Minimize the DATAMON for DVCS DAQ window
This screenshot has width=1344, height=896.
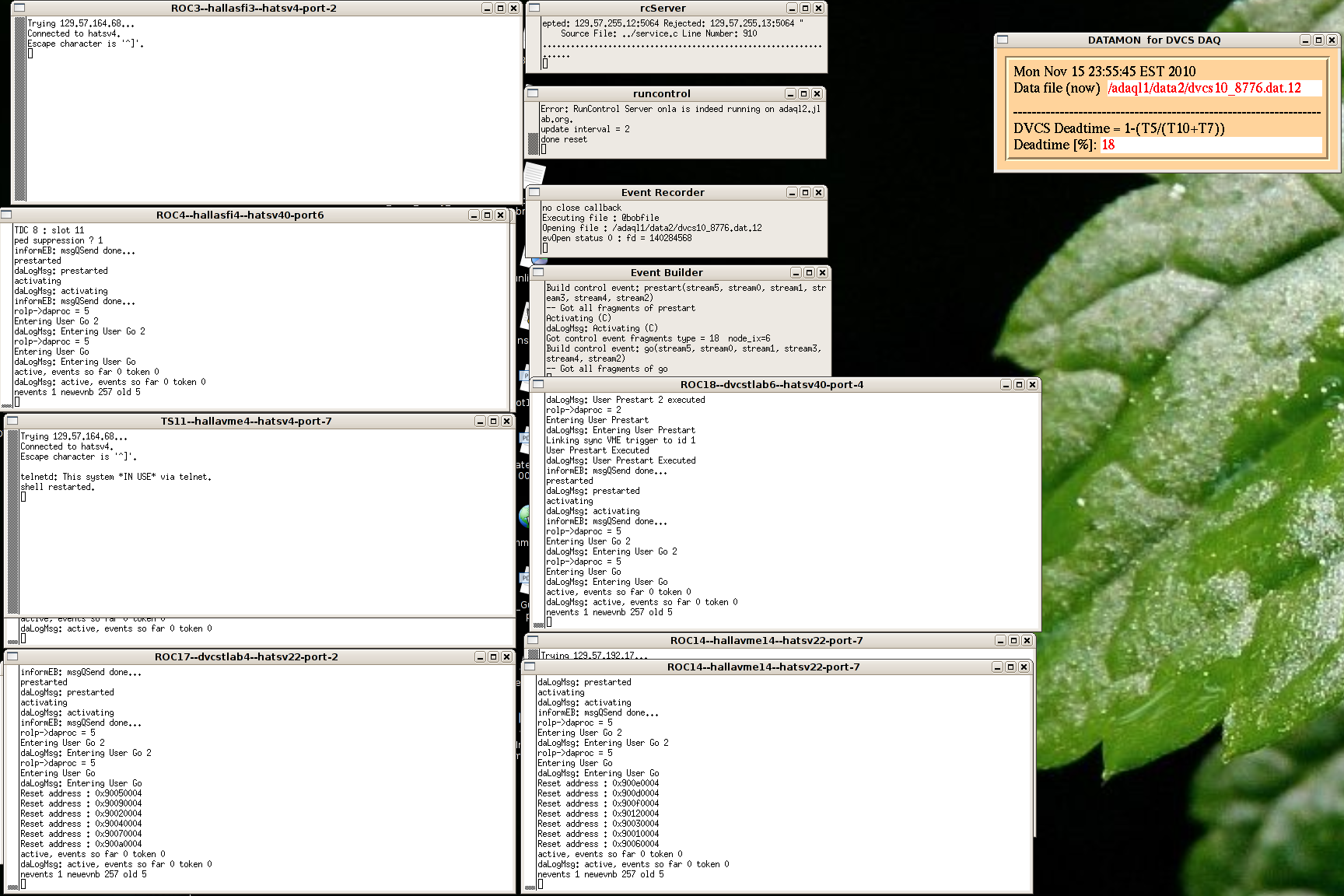point(1305,40)
